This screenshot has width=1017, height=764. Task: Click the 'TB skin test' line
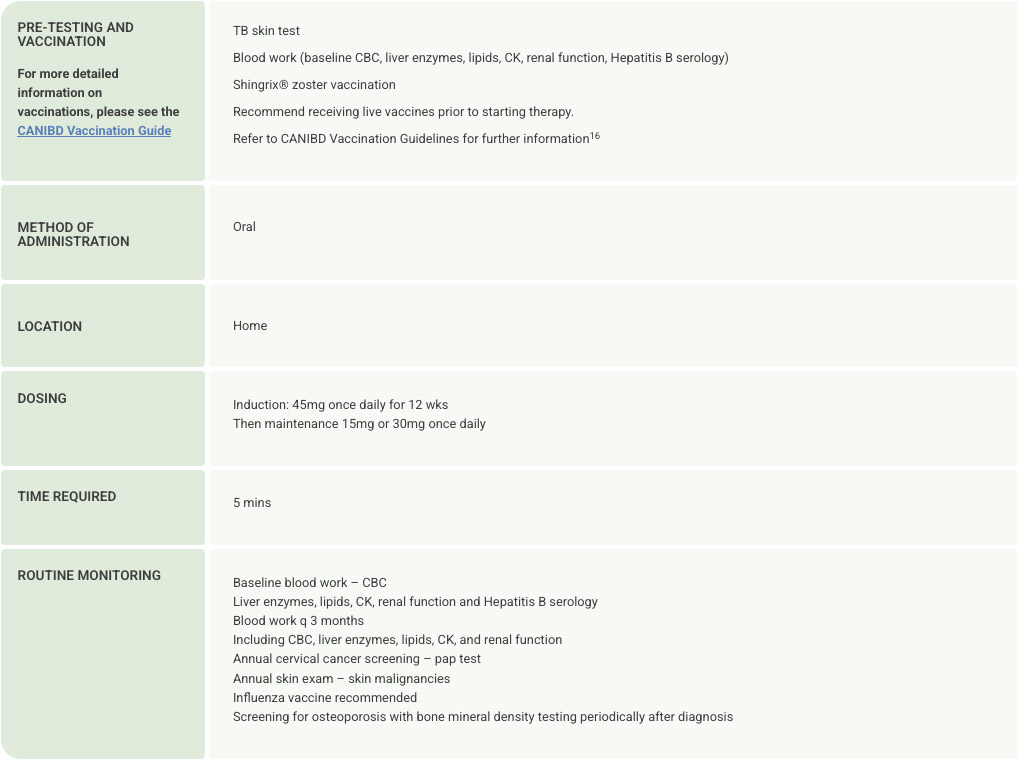coord(266,31)
